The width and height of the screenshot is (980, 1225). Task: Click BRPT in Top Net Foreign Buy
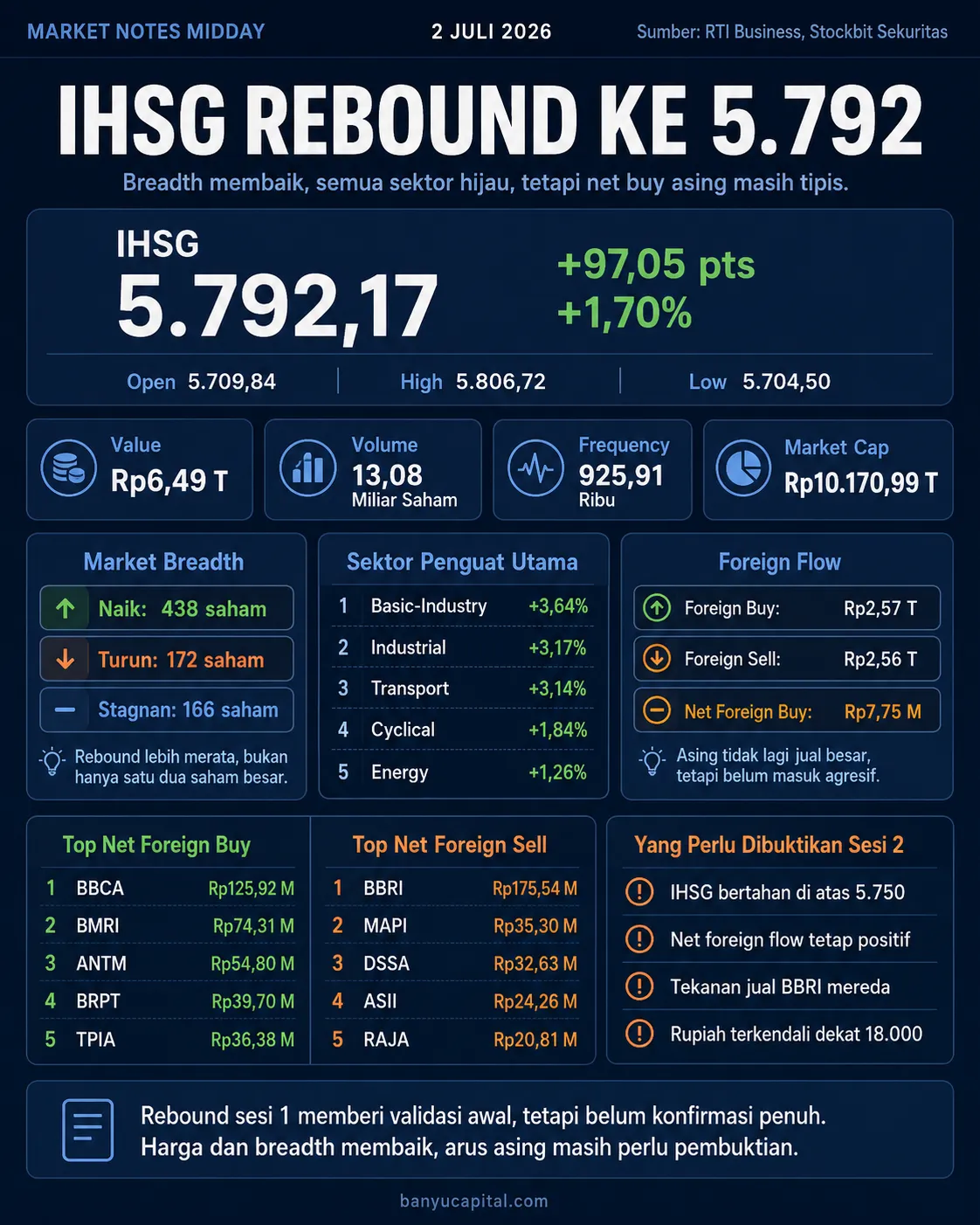(99, 1000)
